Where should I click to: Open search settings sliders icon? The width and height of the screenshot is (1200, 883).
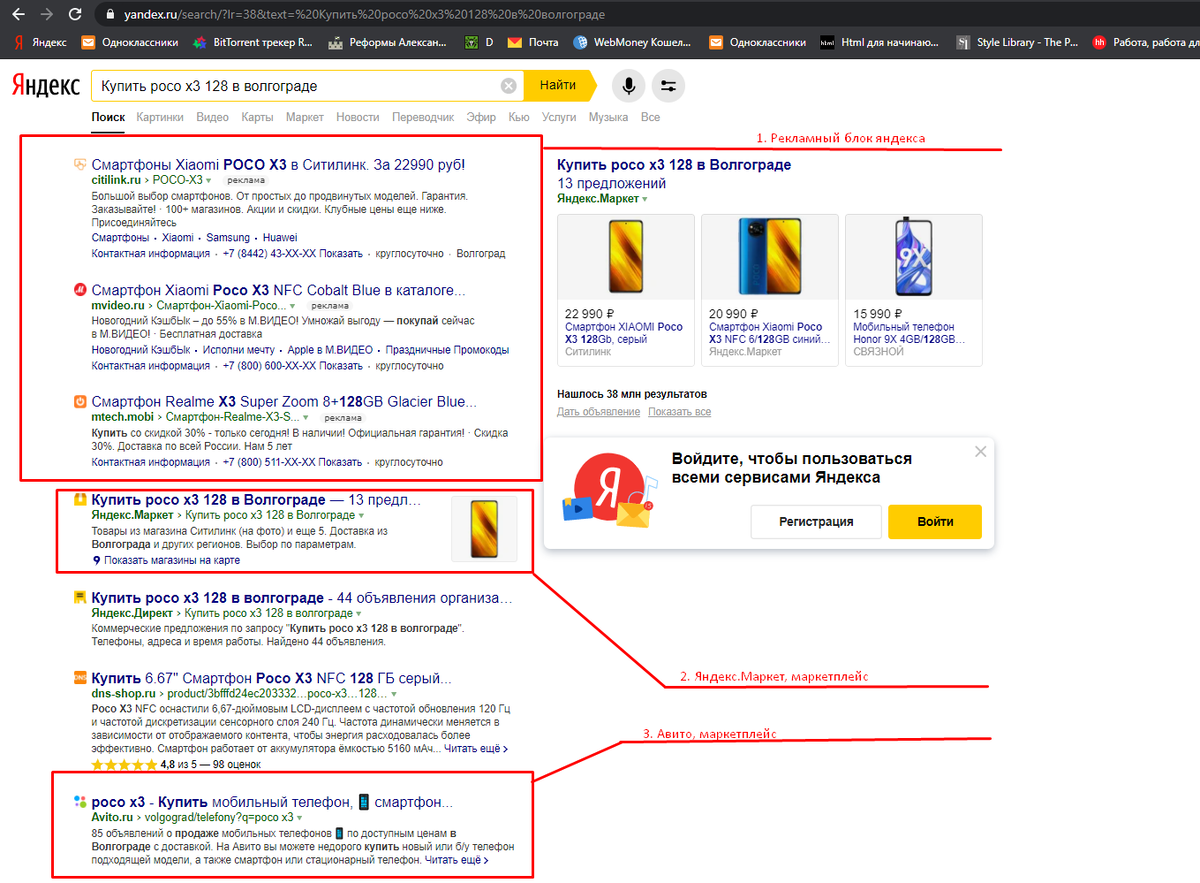(x=668, y=86)
